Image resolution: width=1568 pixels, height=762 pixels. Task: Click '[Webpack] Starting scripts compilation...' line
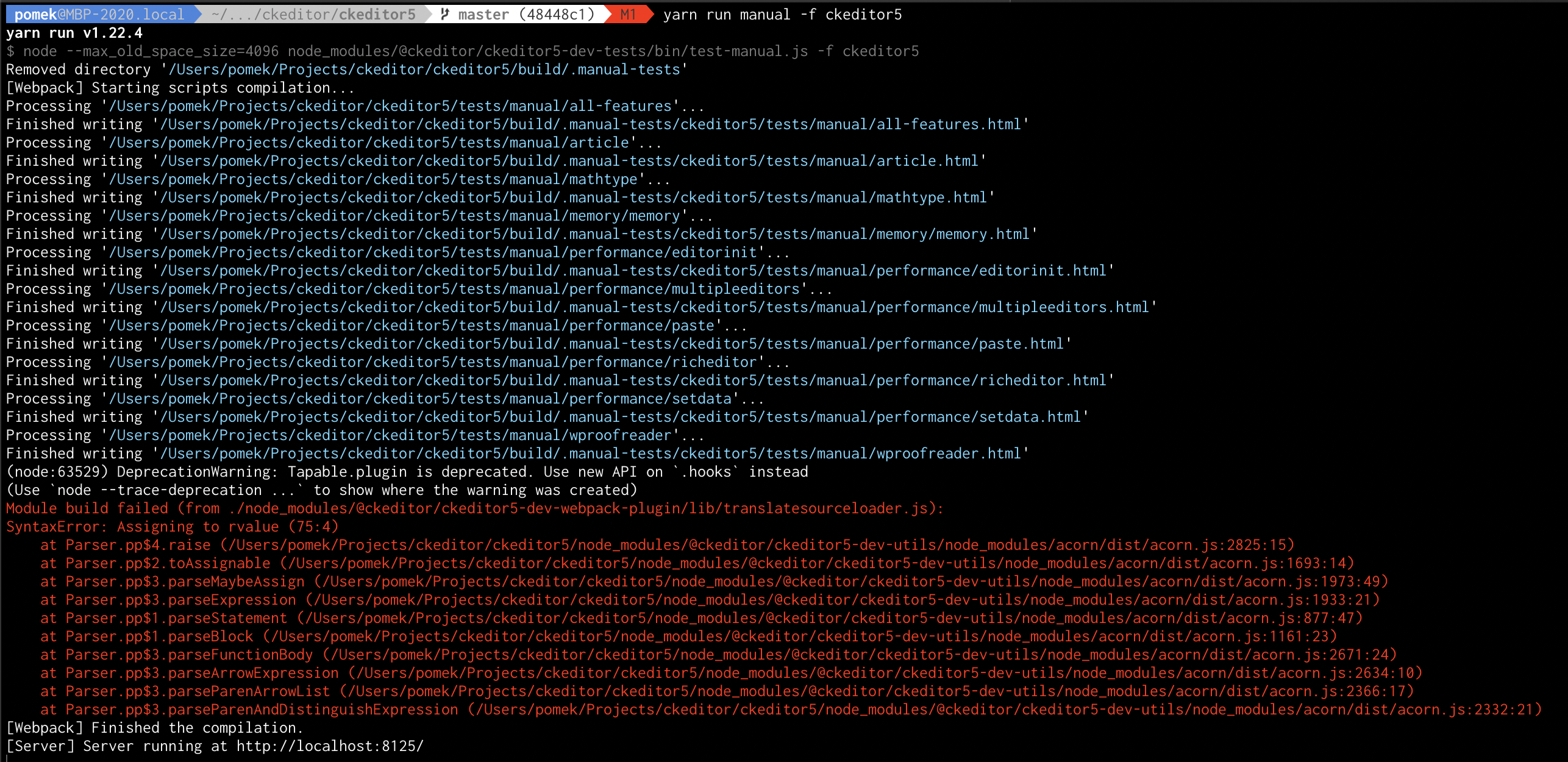pos(180,87)
